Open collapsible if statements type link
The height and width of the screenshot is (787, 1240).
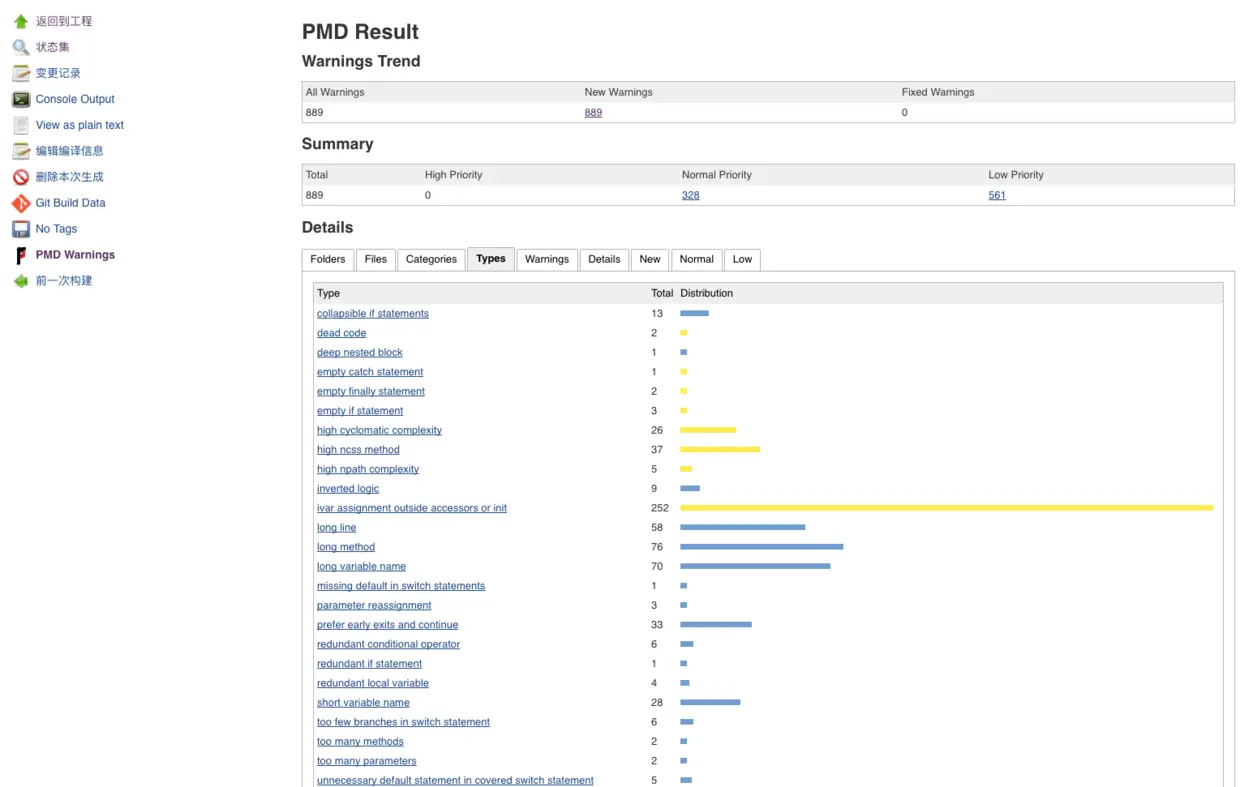click(x=373, y=314)
